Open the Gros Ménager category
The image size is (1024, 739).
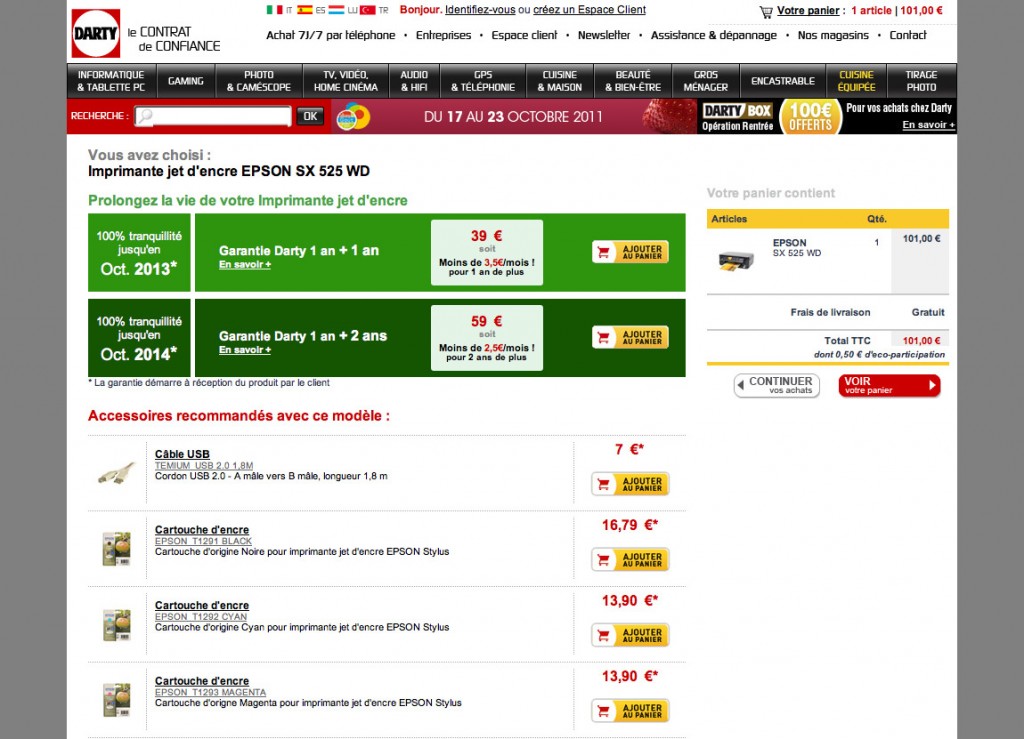tap(706, 81)
